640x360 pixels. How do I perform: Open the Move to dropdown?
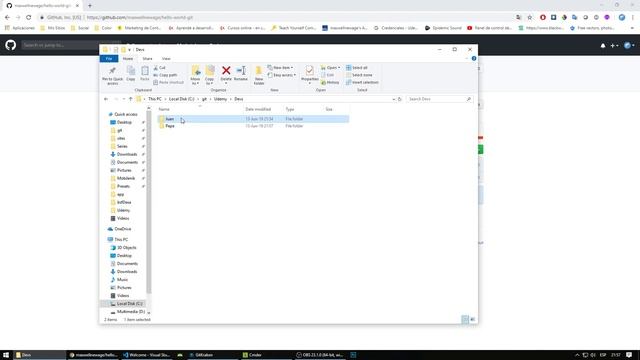196,76
